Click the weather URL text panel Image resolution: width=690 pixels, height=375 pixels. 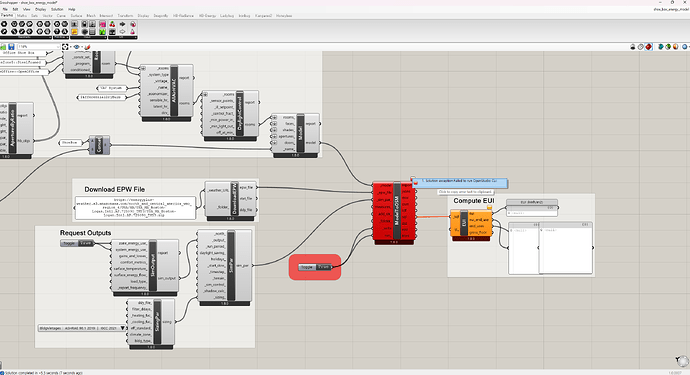pyautogui.click(x=136, y=208)
